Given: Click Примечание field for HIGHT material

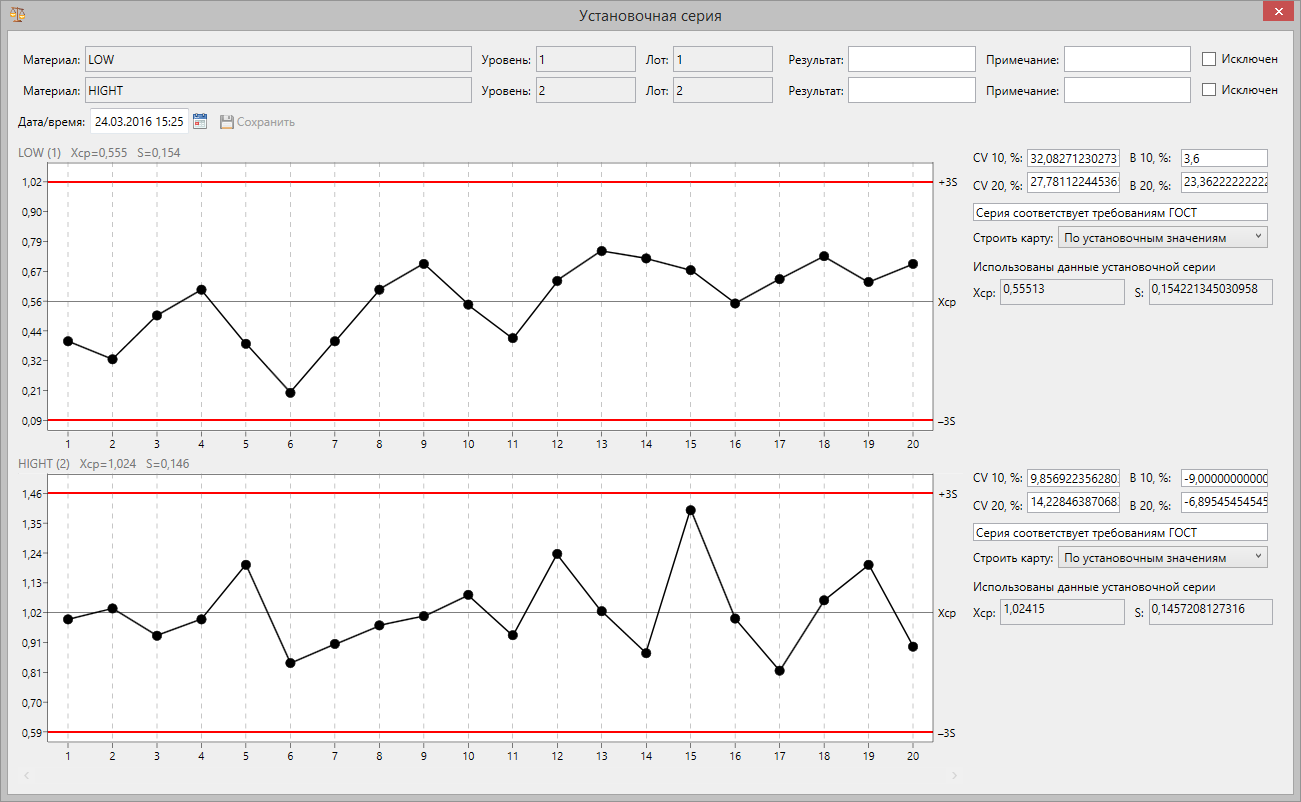Looking at the screenshot, I should point(1127,90).
